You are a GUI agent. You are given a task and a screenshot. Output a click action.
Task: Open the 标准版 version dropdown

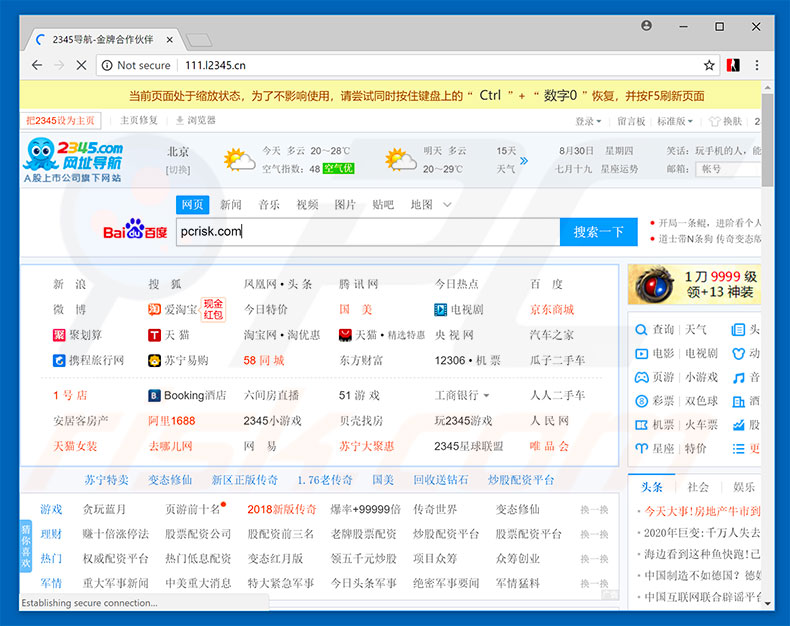675,121
